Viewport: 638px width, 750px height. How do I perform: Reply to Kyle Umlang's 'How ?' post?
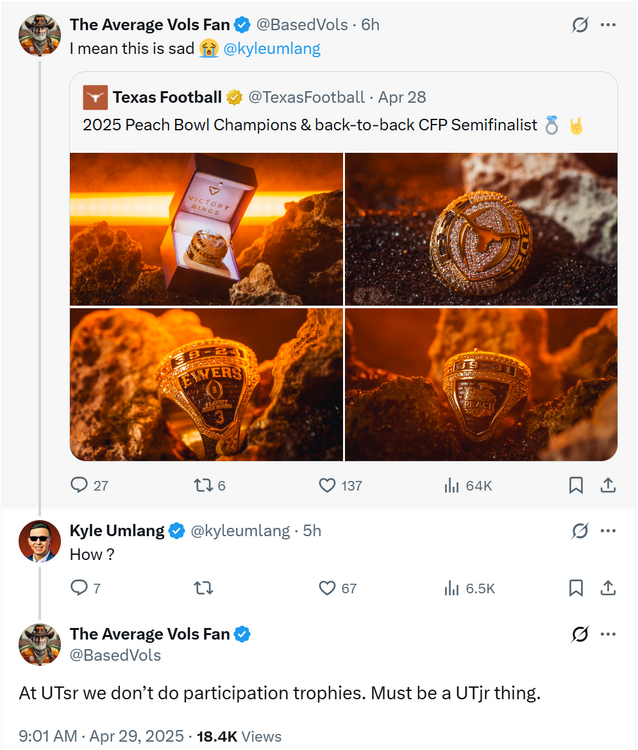coord(79,588)
